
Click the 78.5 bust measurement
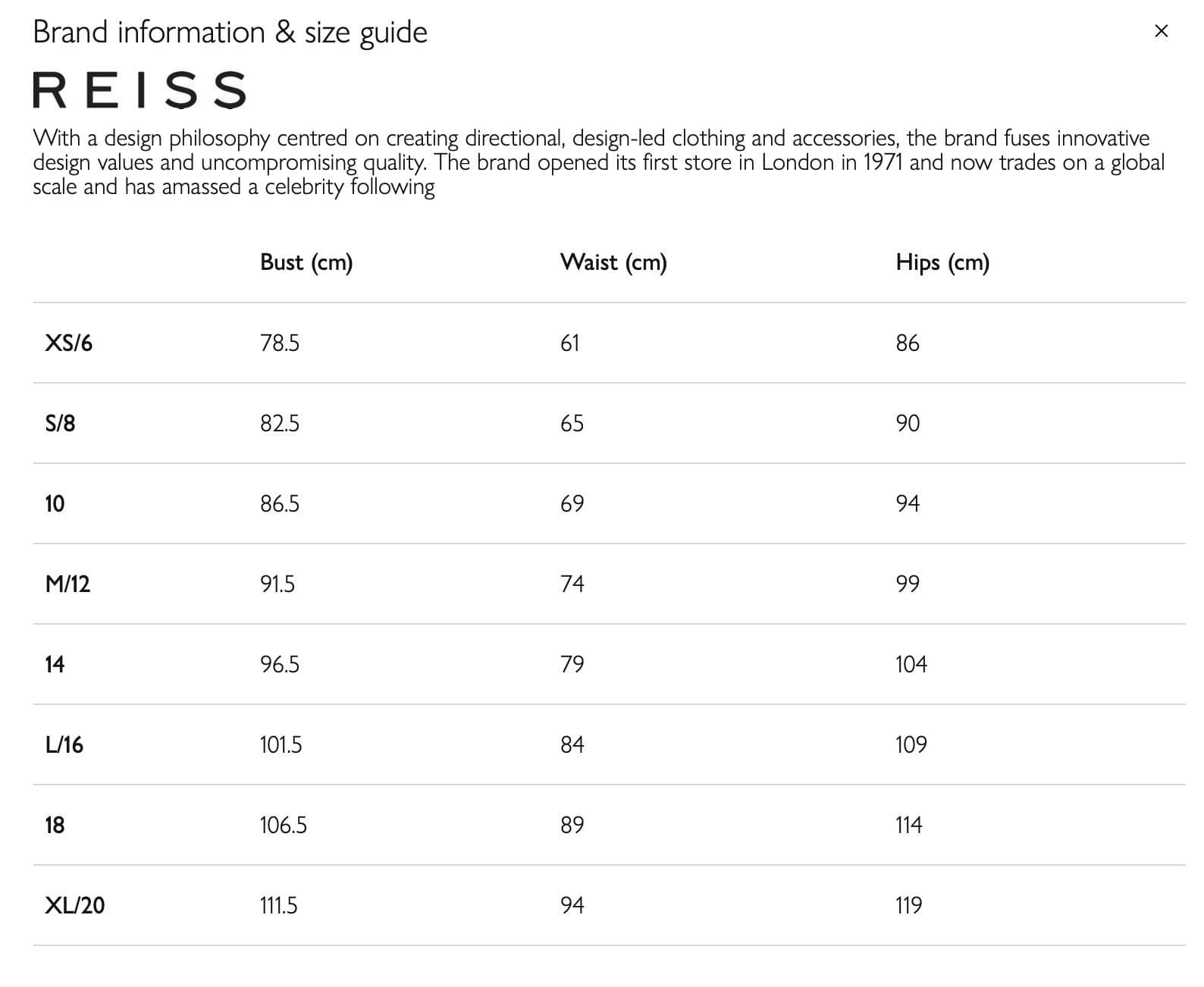pos(280,343)
